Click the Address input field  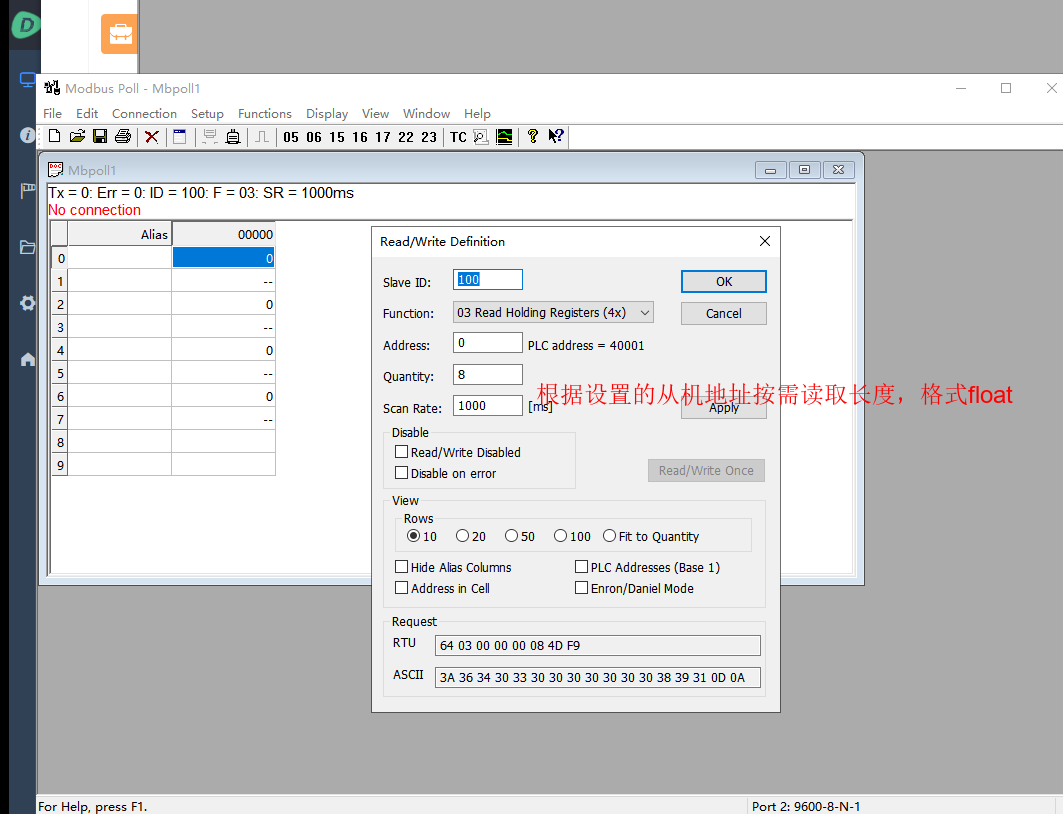pyautogui.click(x=487, y=342)
